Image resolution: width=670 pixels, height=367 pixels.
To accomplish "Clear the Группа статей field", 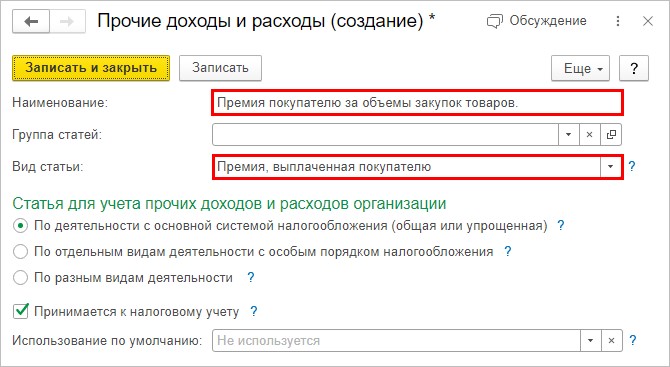I will 590,135.
